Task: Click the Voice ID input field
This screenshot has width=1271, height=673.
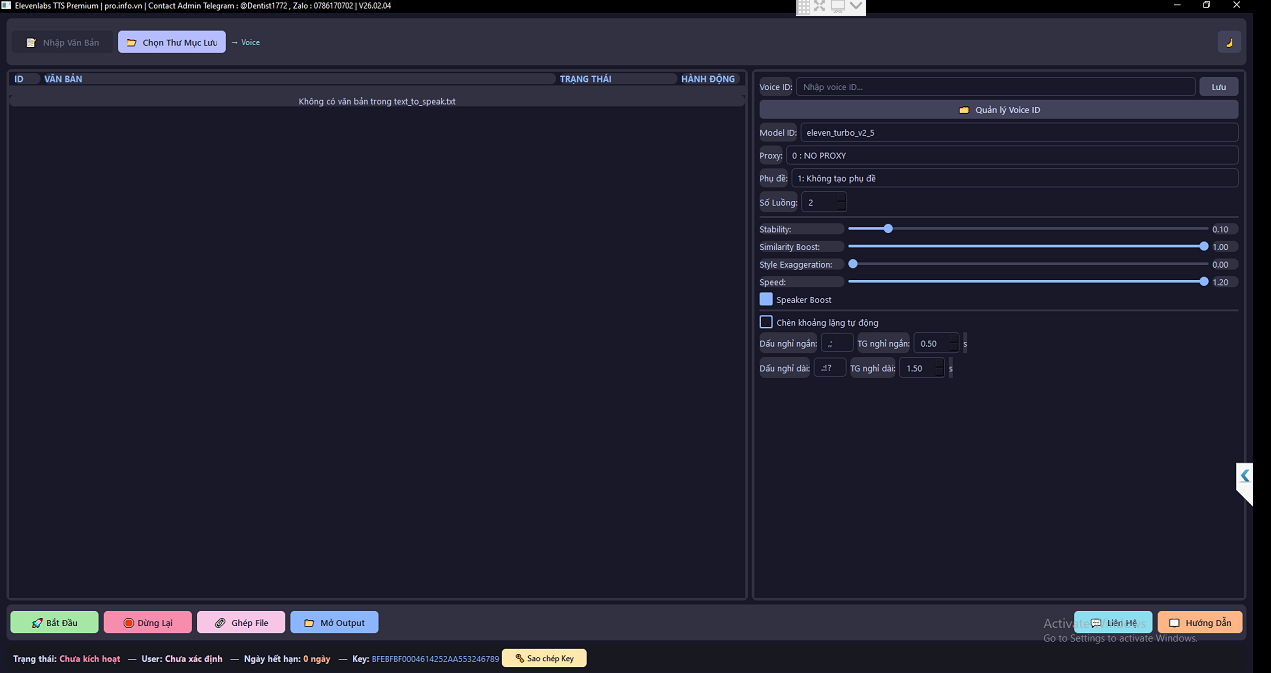Action: 994,87
